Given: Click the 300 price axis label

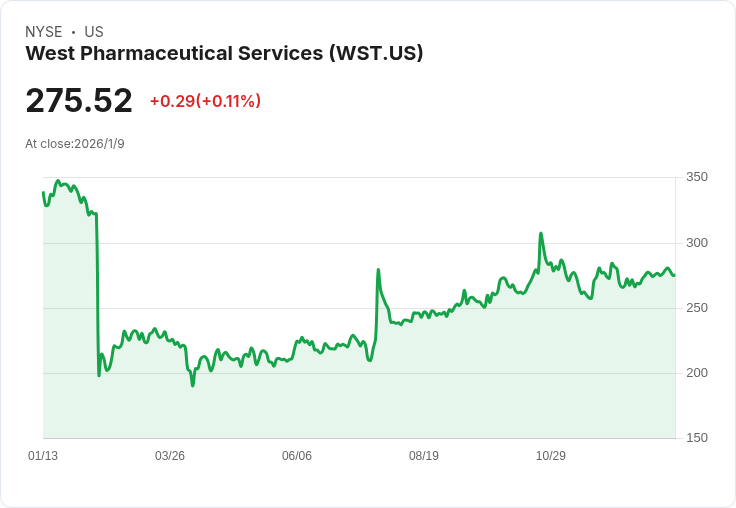Looking at the screenshot, I should coord(697,243).
